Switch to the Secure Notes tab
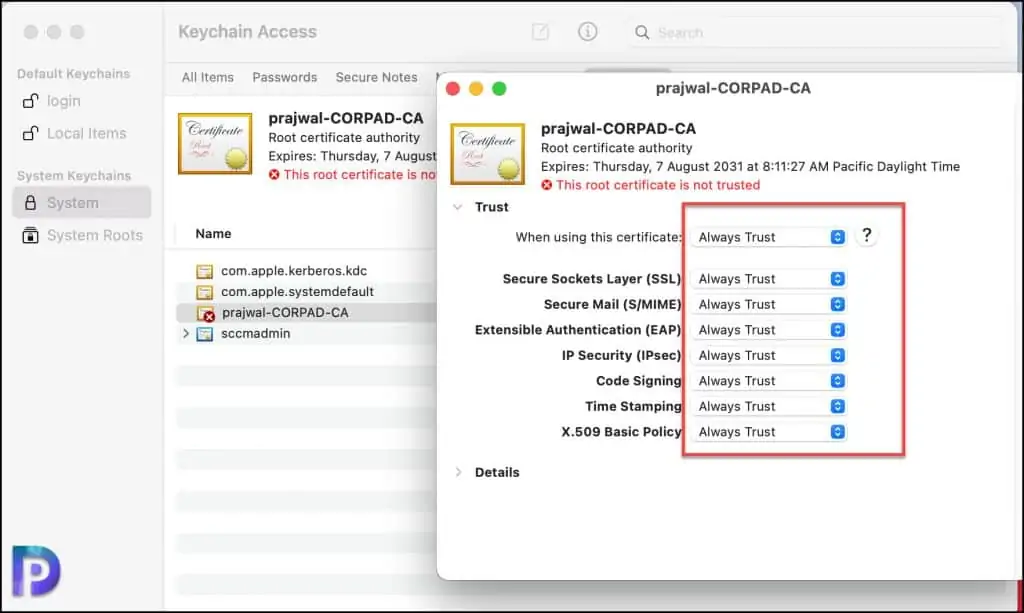This screenshot has width=1024, height=613. (376, 77)
